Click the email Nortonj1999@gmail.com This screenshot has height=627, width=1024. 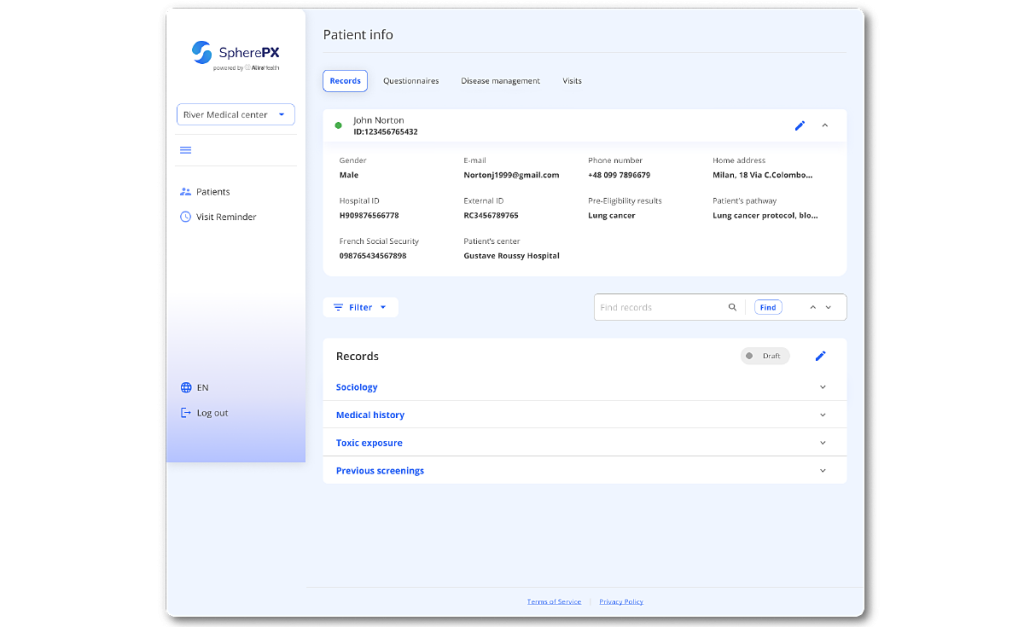[x=511, y=175]
